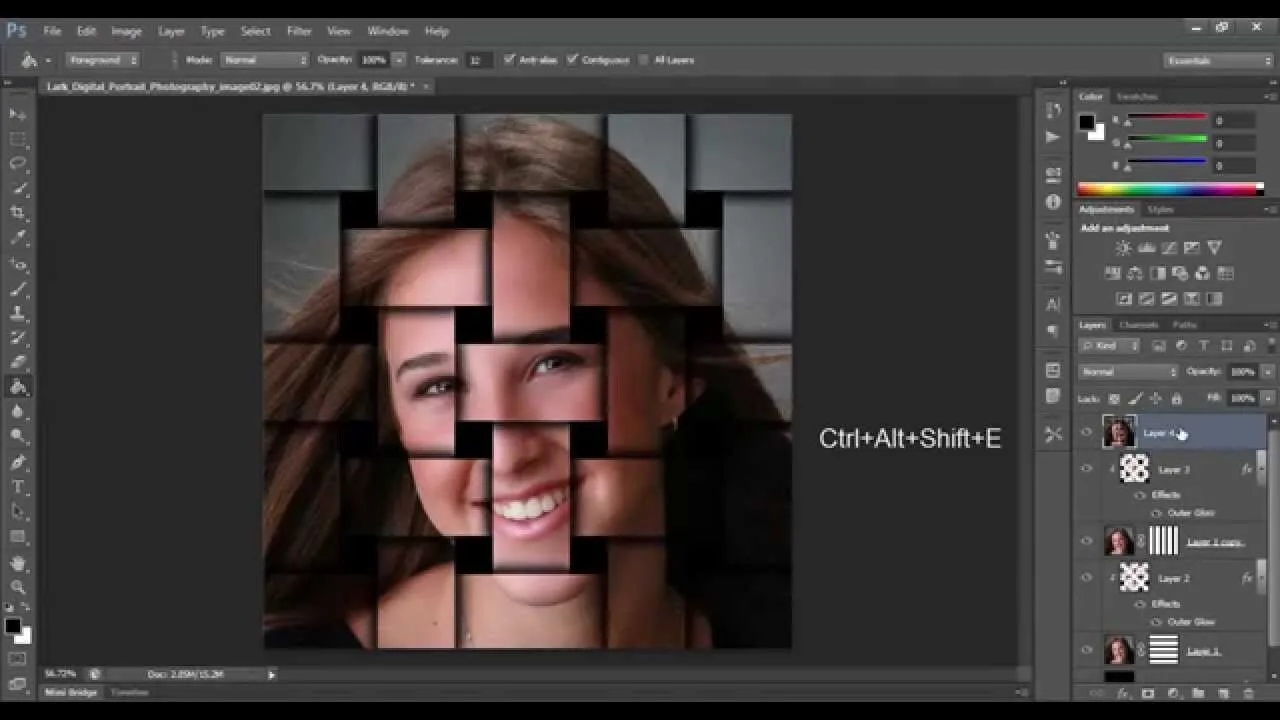Select the Lasso tool
1280x720 pixels.
click(x=18, y=163)
